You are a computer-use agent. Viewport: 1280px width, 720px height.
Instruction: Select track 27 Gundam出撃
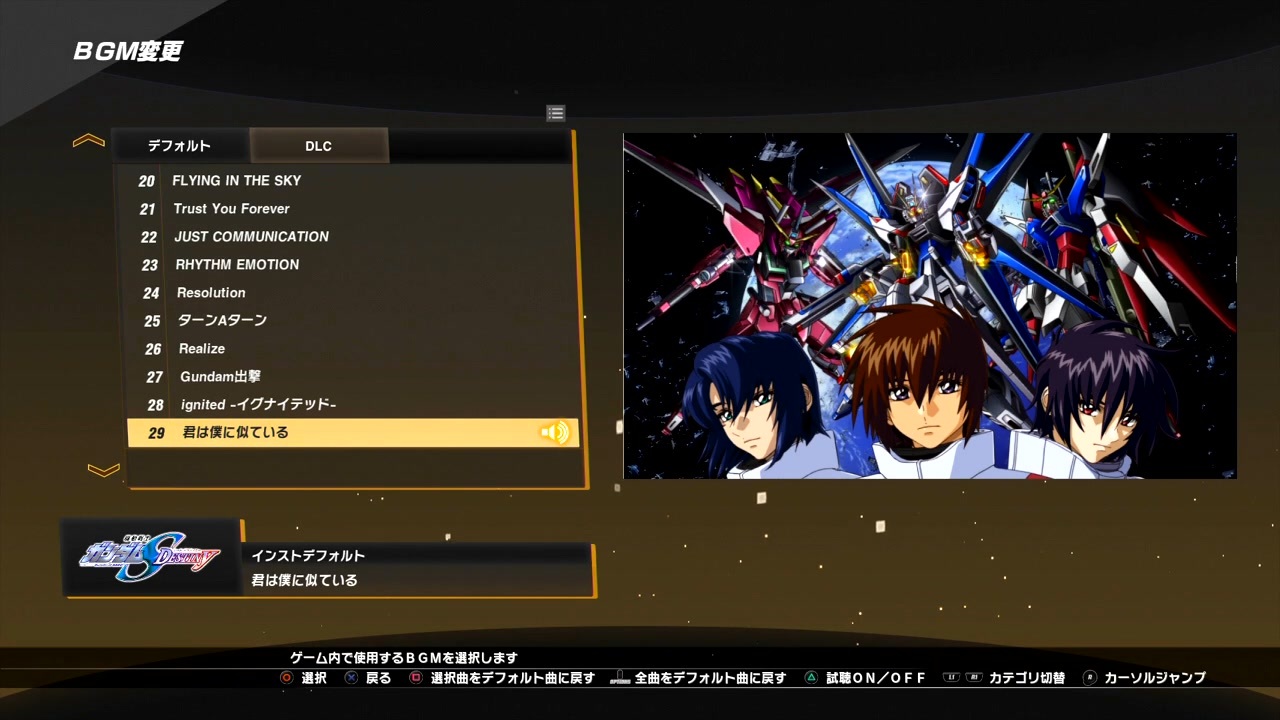(x=351, y=377)
